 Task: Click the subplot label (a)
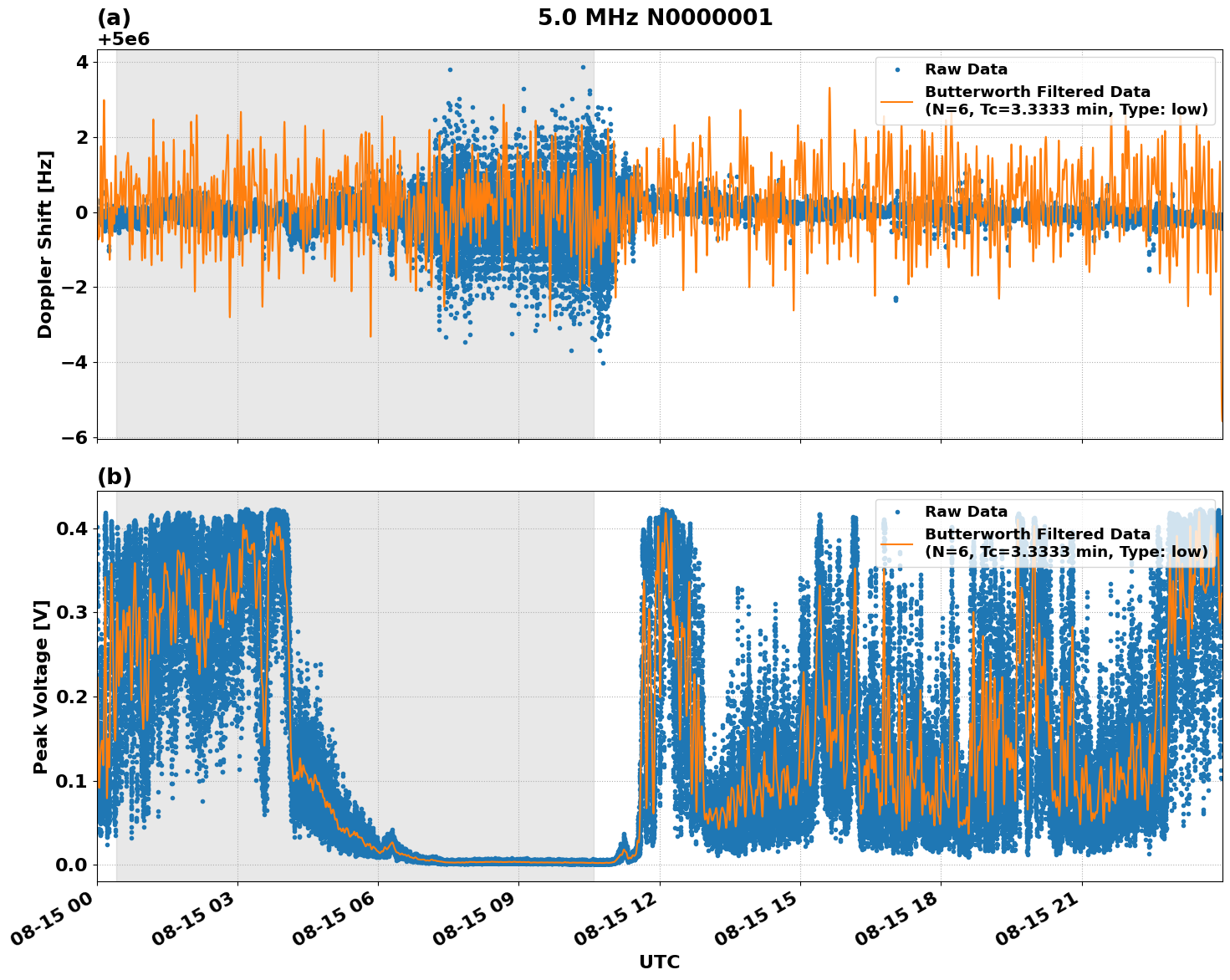(115, 15)
